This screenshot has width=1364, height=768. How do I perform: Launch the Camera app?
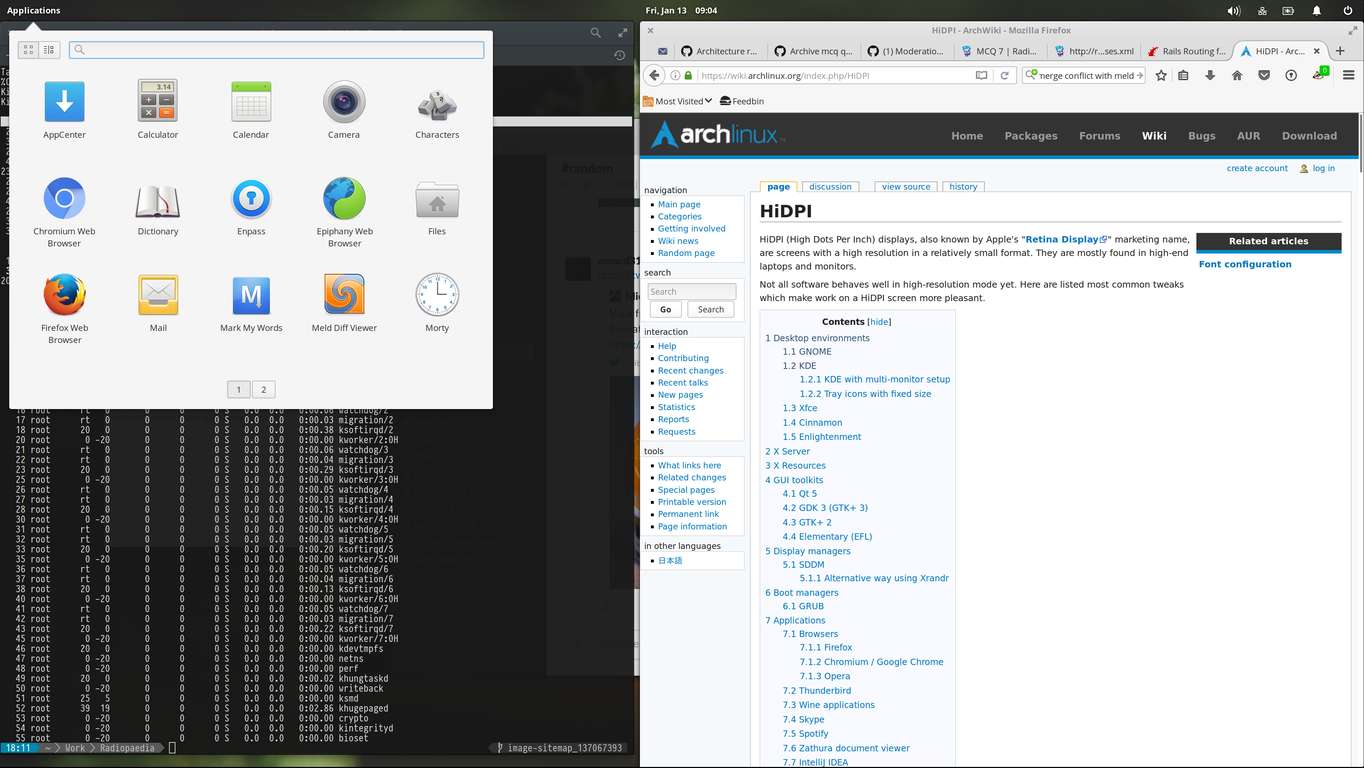click(x=344, y=109)
